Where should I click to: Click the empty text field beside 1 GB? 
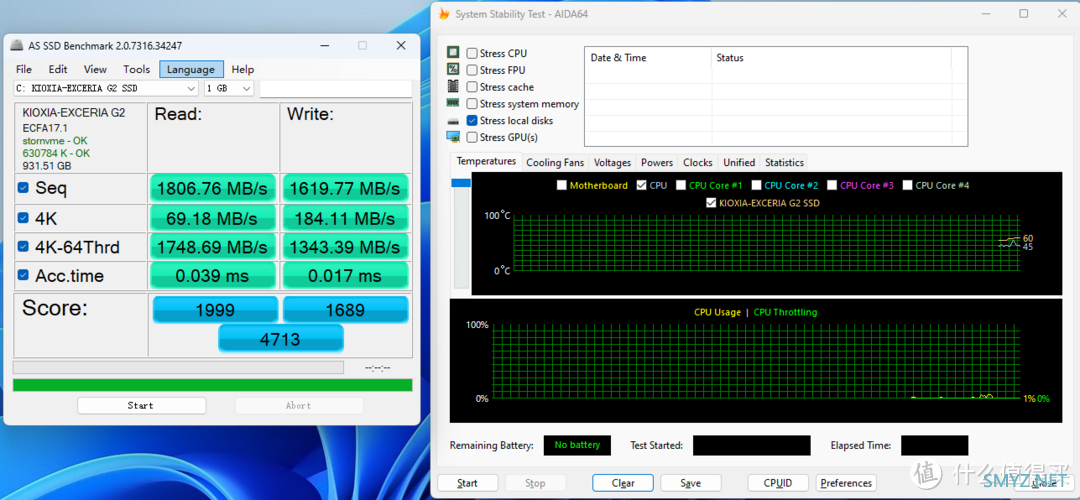tap(336, 88)
